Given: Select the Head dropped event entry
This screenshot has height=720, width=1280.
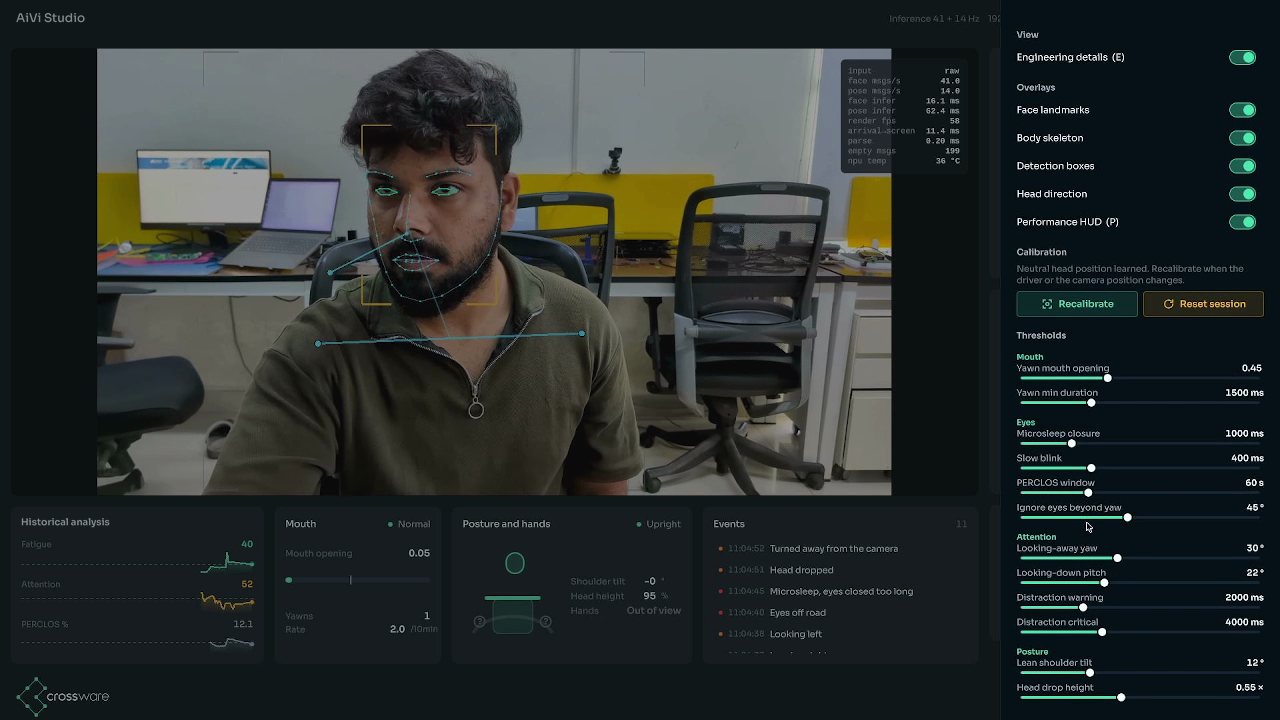Looking at the screenshot, I should click(801, 570).
